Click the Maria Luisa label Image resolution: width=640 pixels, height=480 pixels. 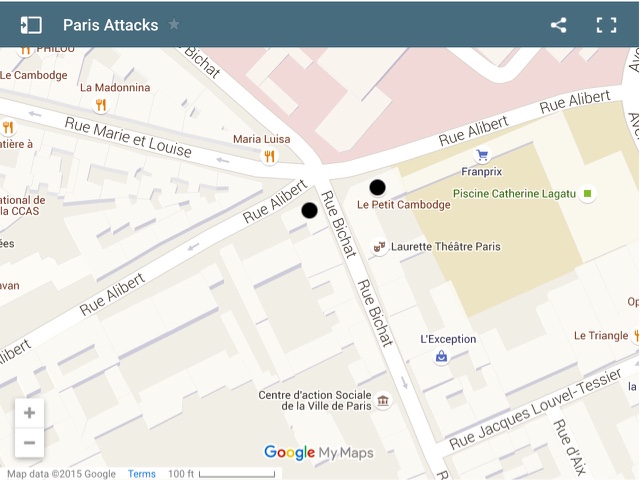coord(262,139)
